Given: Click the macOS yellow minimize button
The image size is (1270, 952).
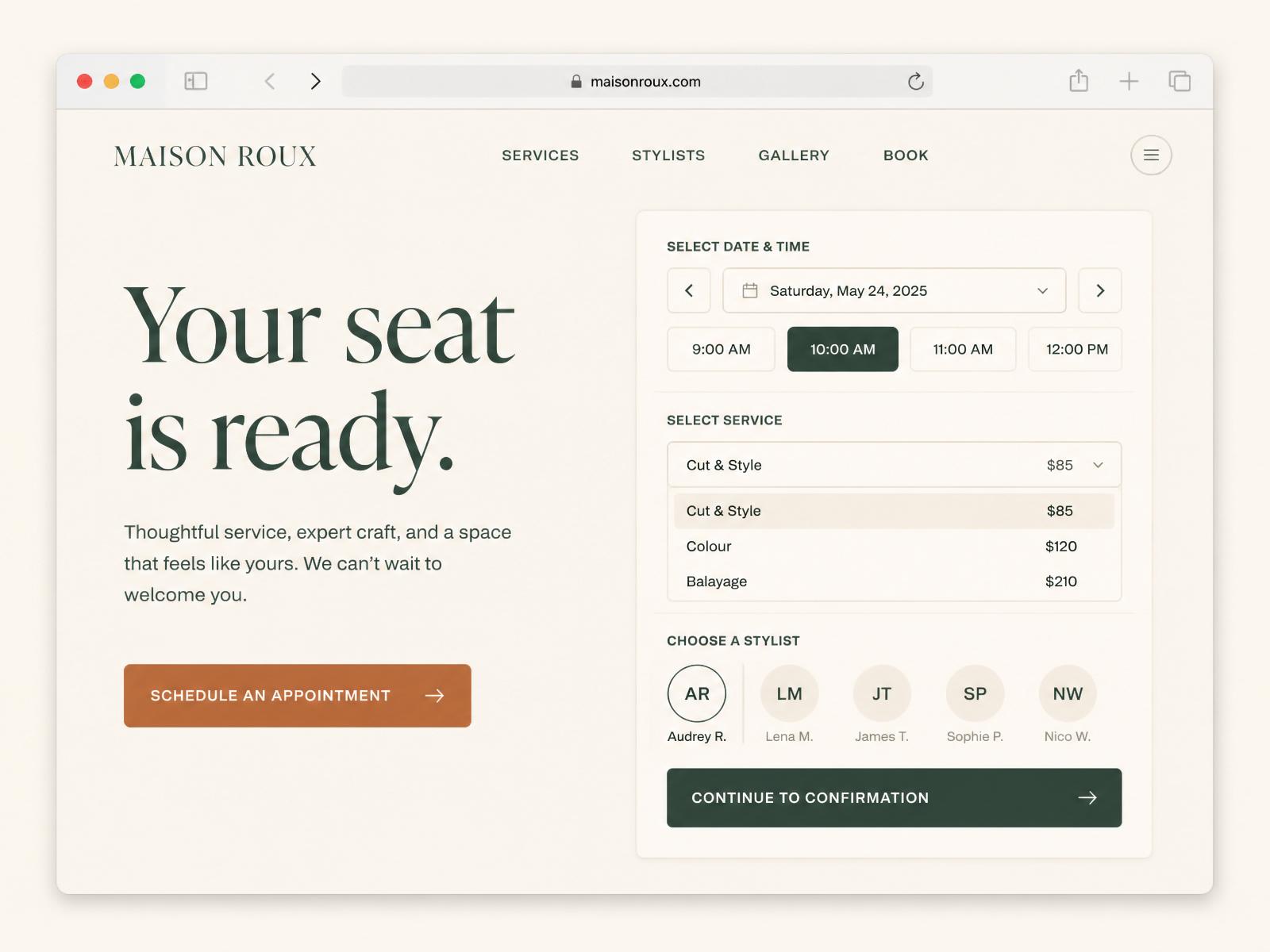Looking at the screenshot, I should click(111, 81).
